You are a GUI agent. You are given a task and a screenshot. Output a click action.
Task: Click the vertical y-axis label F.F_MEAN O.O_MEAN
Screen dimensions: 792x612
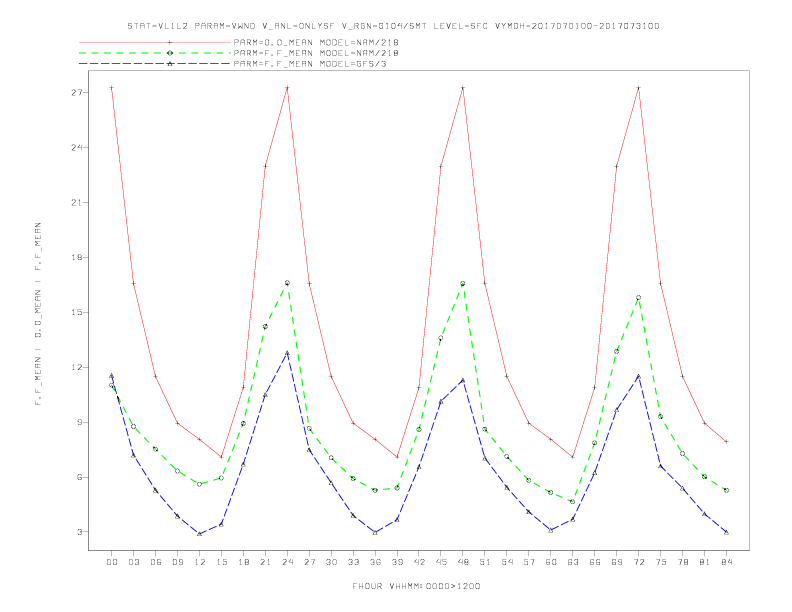(38, 314)
